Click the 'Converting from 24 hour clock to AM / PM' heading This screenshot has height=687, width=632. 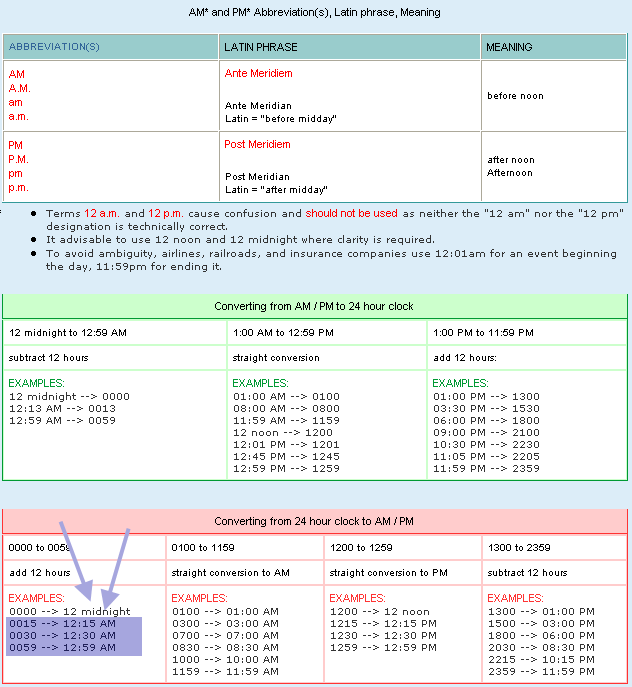314,521
